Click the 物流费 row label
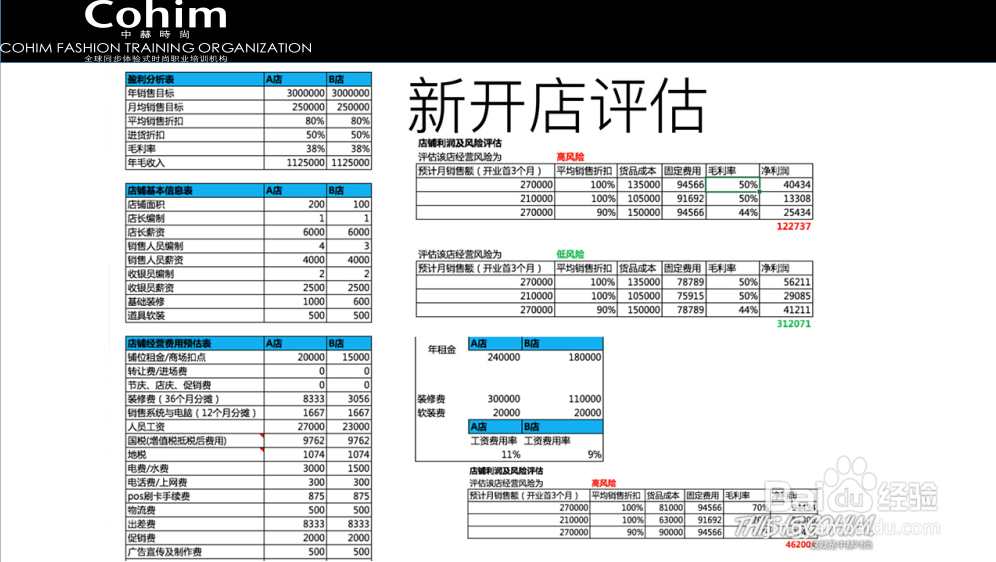This screenshot has height=562, width=996. [141, 511]
